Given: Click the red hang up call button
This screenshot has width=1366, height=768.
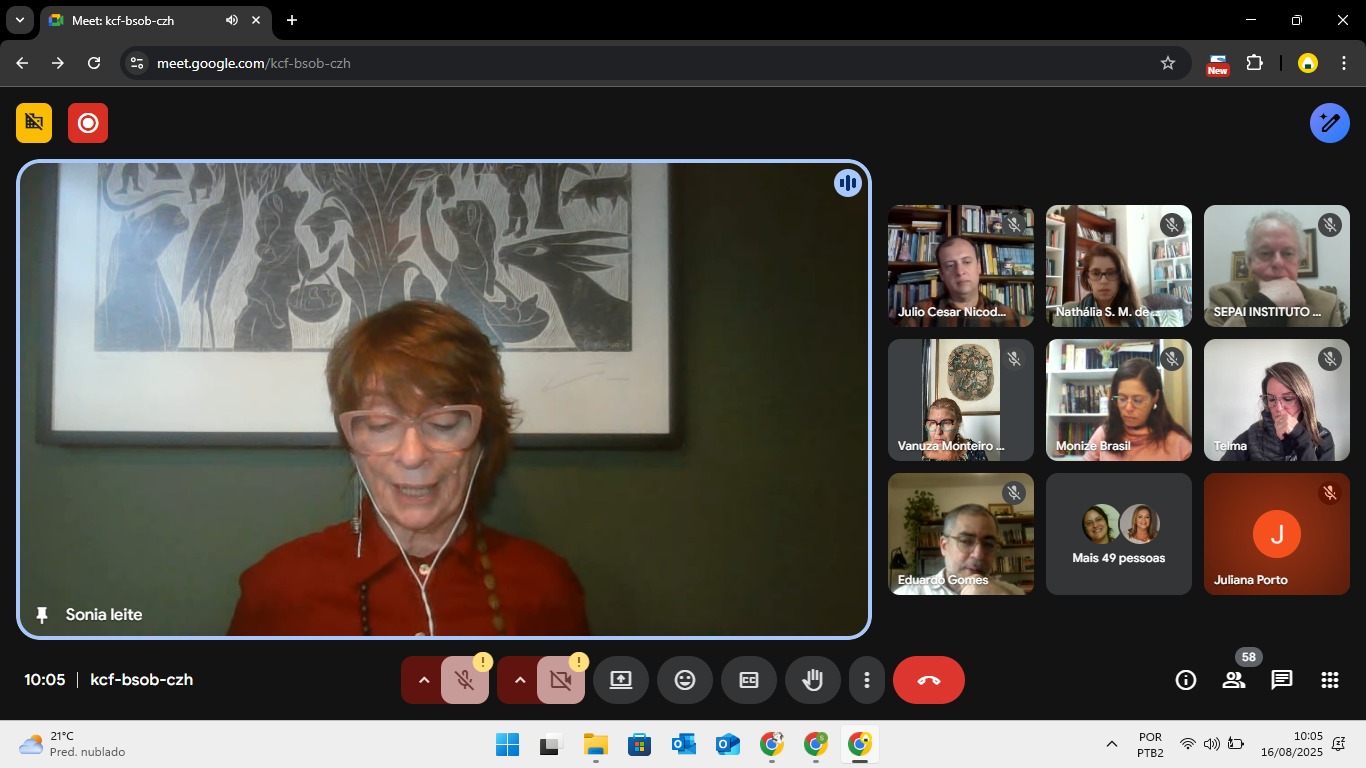Looking at the screenshot, I should (928, 680).
